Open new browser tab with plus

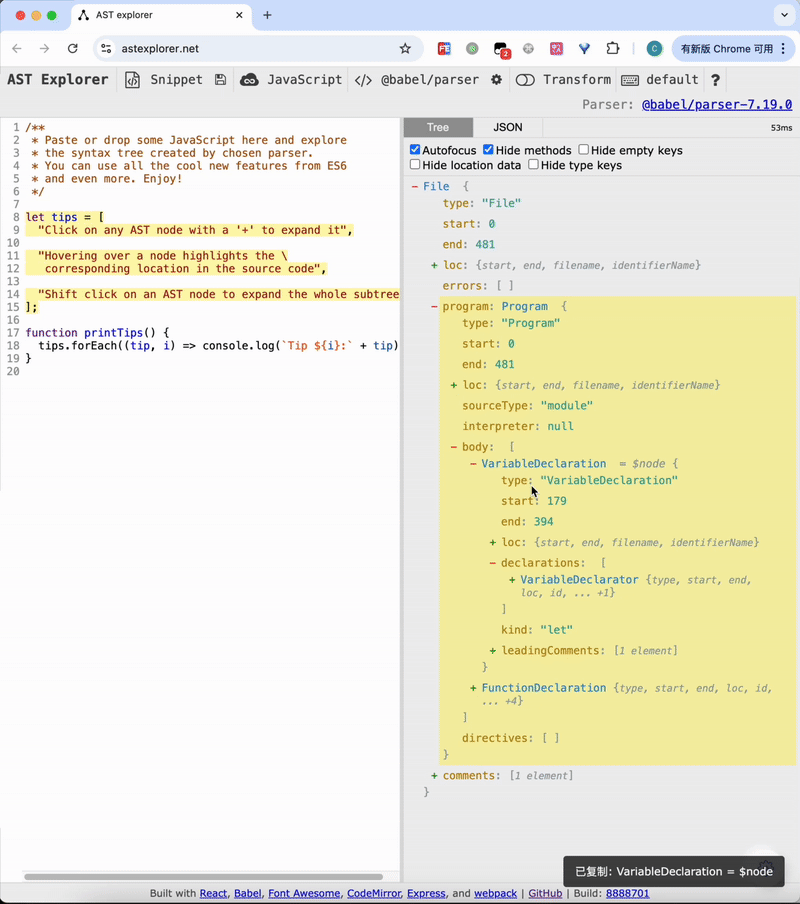tap(267, 15)
